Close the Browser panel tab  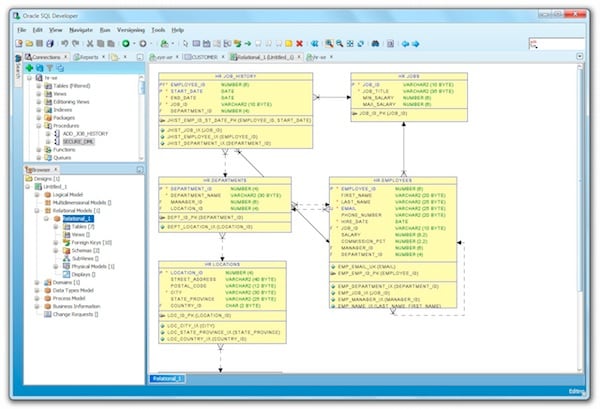pyautogui.click(x=55, y=169)
